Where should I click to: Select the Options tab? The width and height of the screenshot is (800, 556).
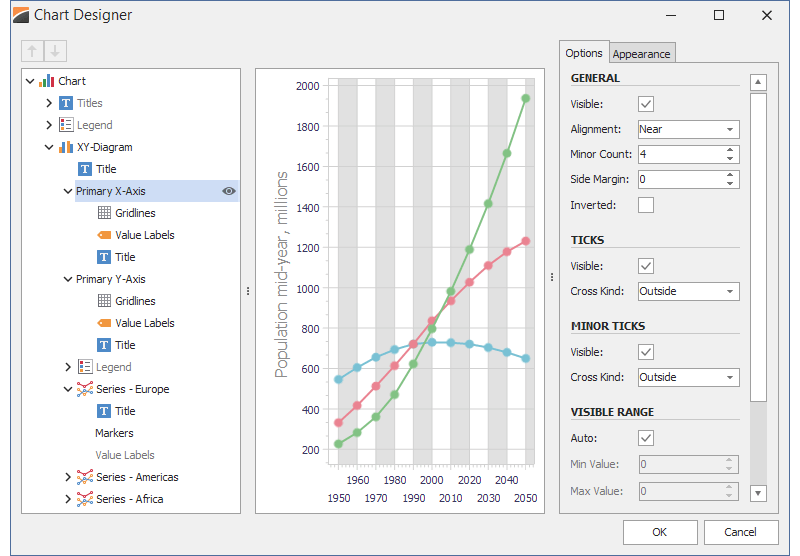pyautogui.click(x=584, y=53)
